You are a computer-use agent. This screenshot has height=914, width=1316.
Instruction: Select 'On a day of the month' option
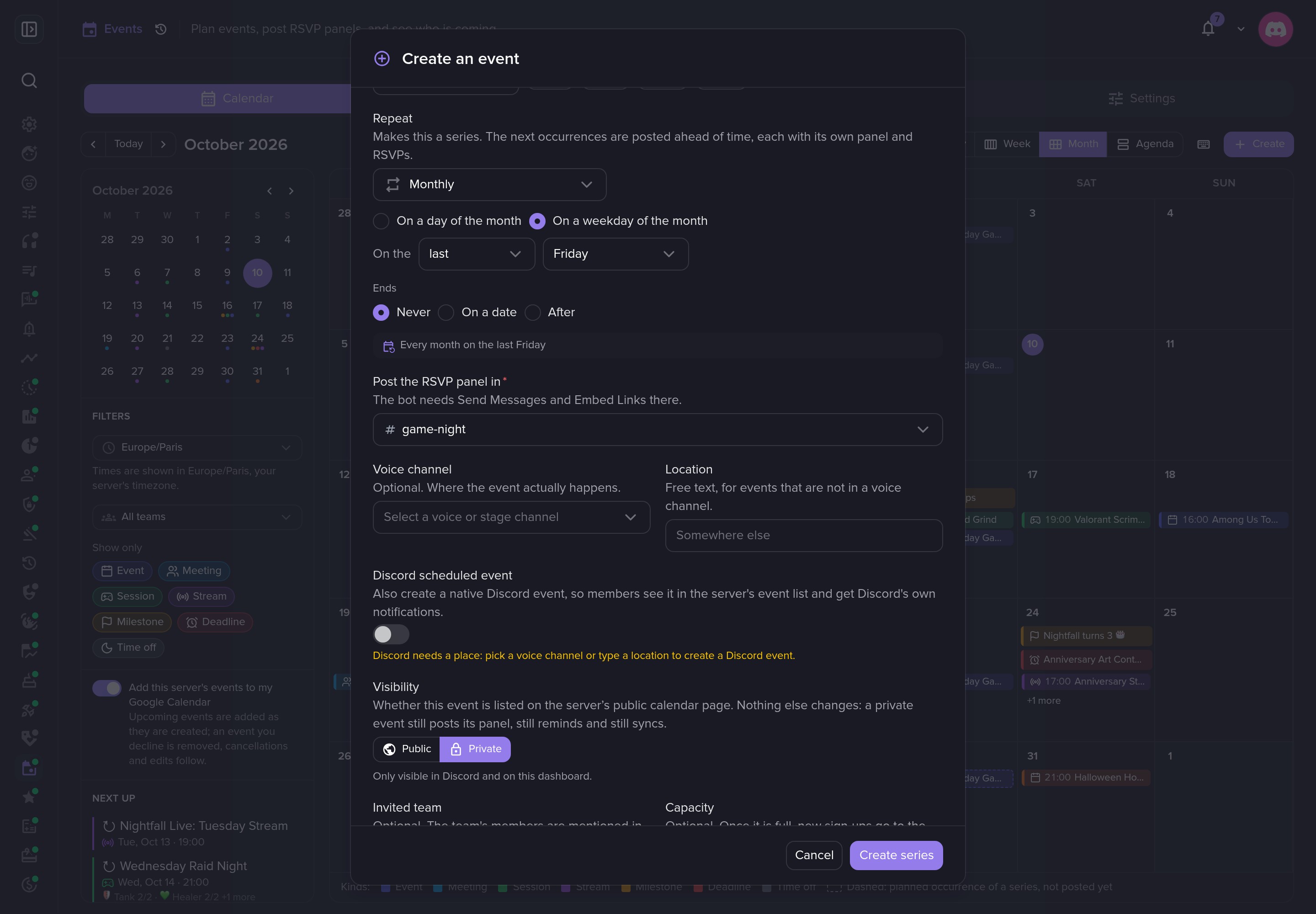[447, 221]
